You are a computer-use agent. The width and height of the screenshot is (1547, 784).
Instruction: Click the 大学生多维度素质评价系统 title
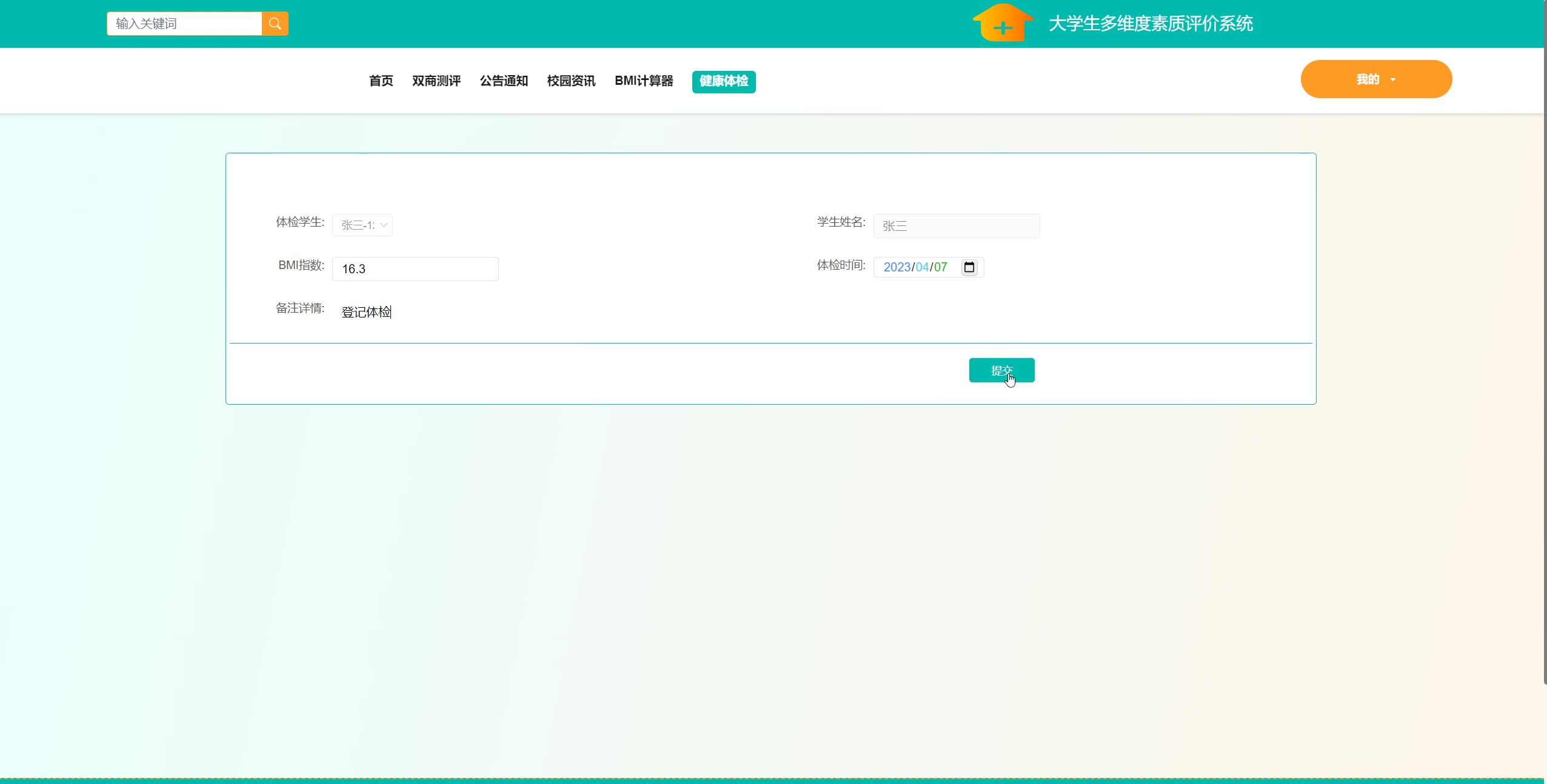tap(1151, 24)
